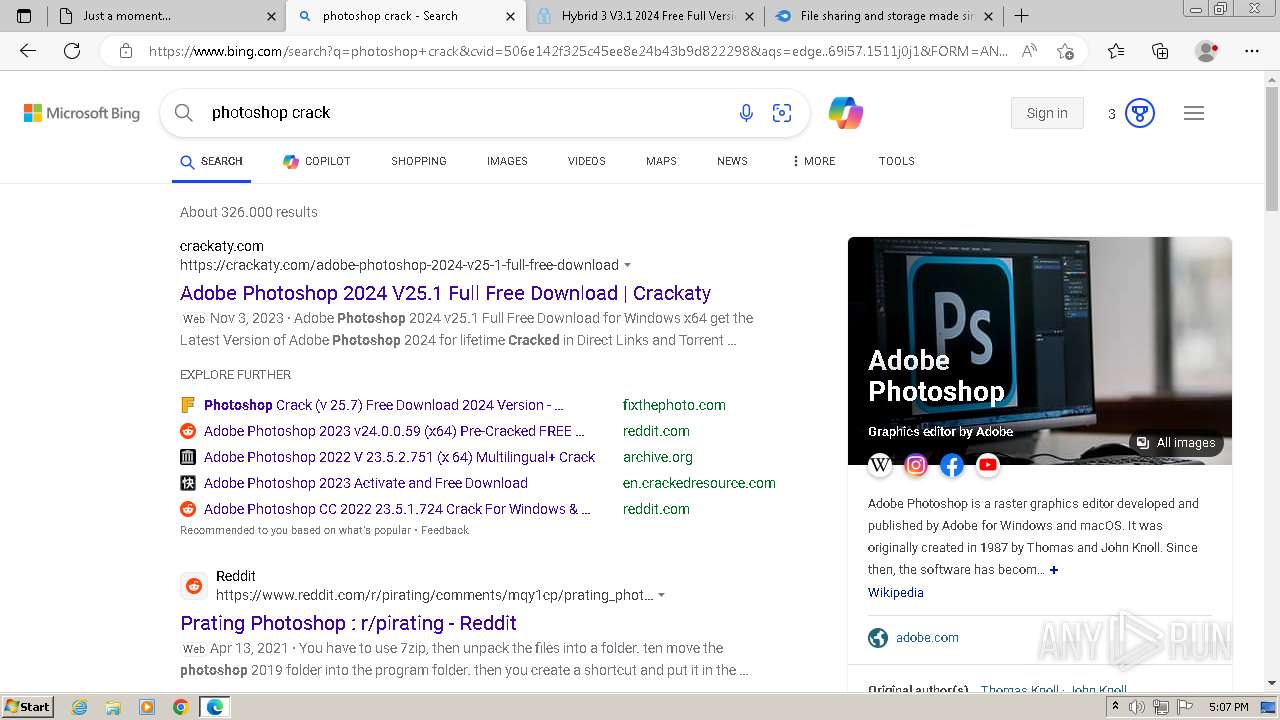
Task: Open Photoshop CC 2022 23.5.1.724 Crack link
Action: click(x=397, y=509)
